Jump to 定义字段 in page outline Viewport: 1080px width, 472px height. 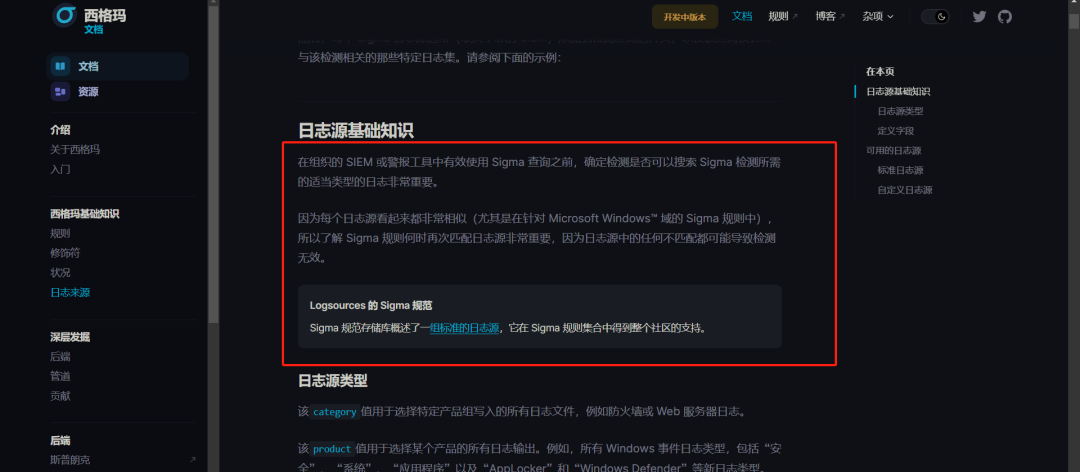tap(895, 130)
